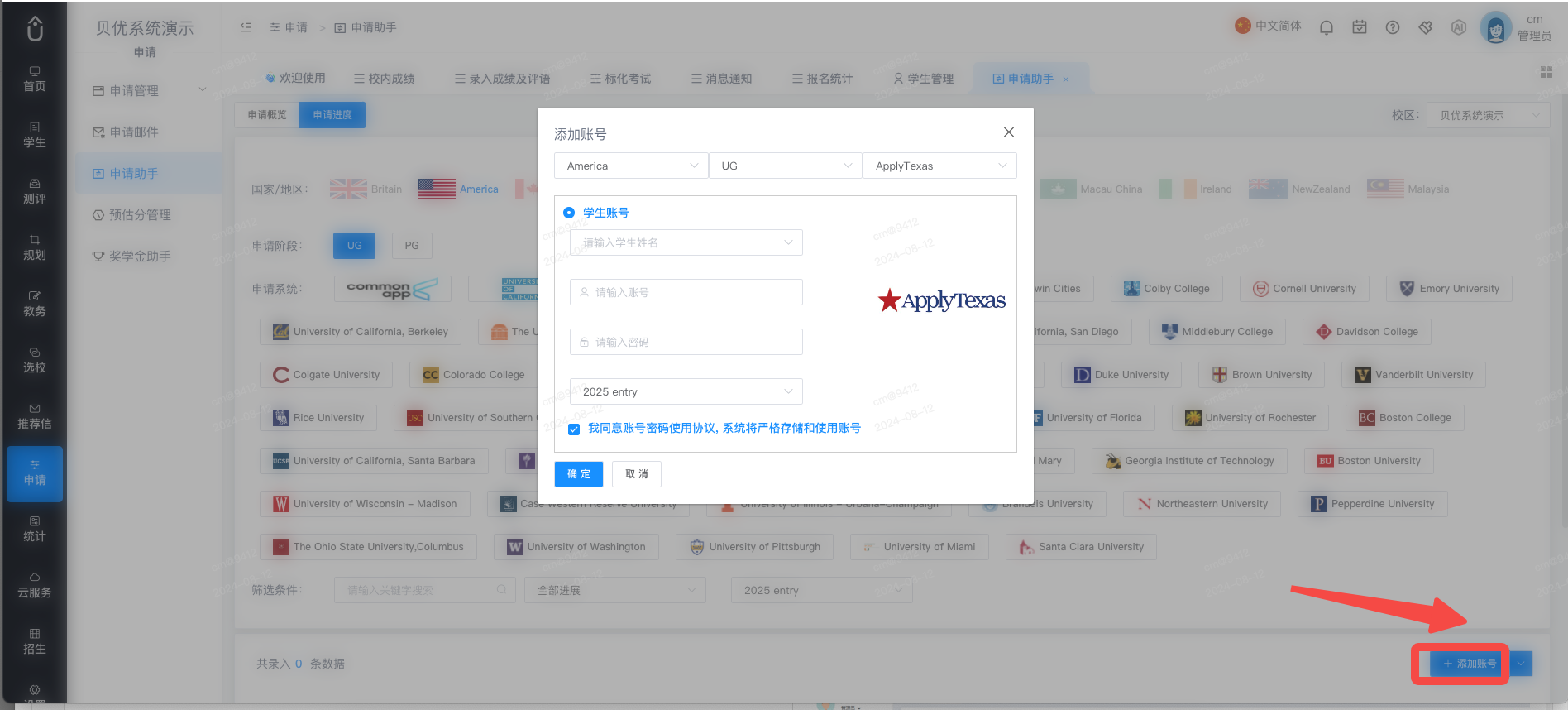Open the 统计 statistics sidebar icon
The image size is (1568, 710).
coord(35,529)
